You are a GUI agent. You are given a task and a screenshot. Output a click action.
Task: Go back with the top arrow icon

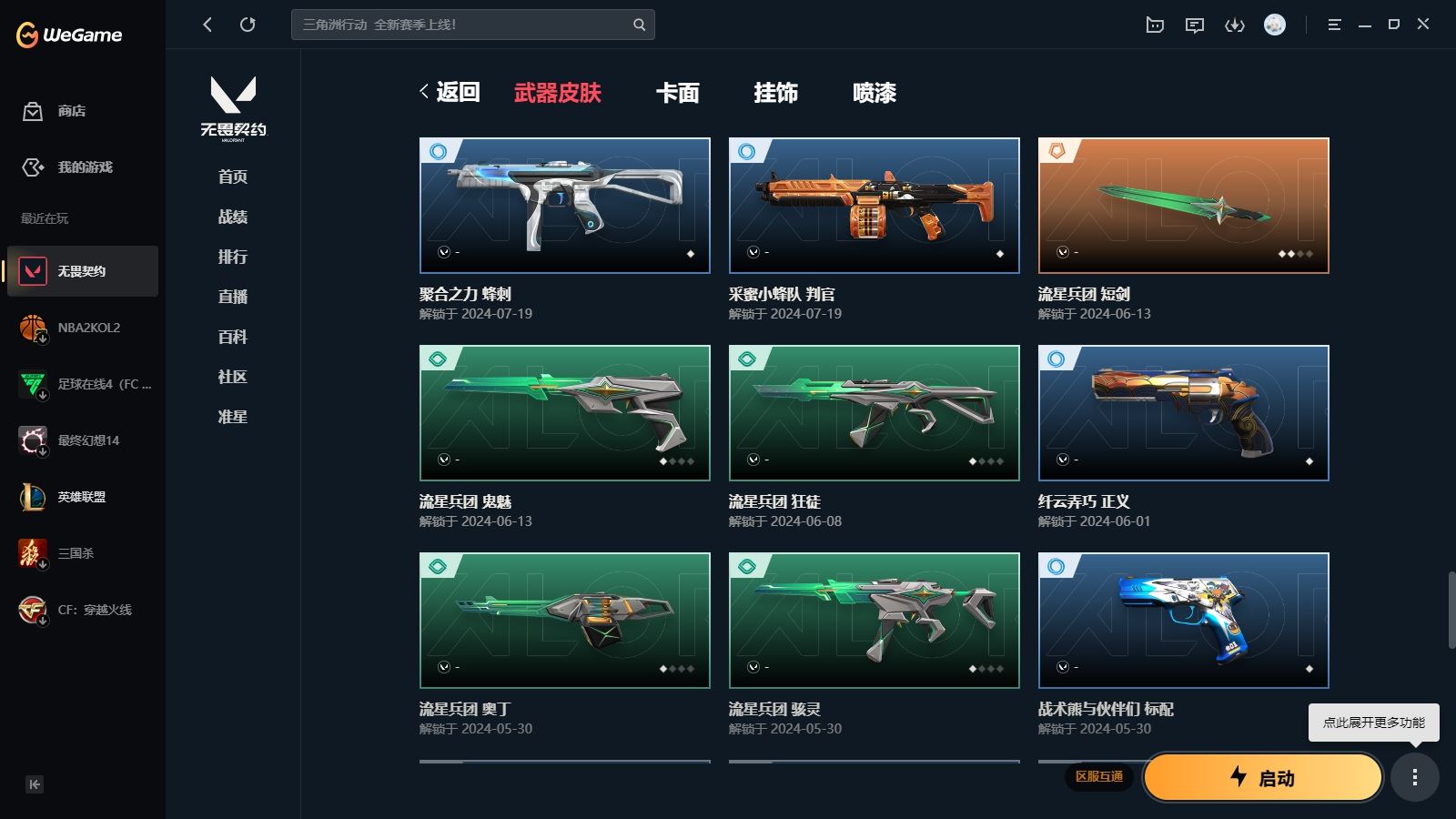[207, 25]
